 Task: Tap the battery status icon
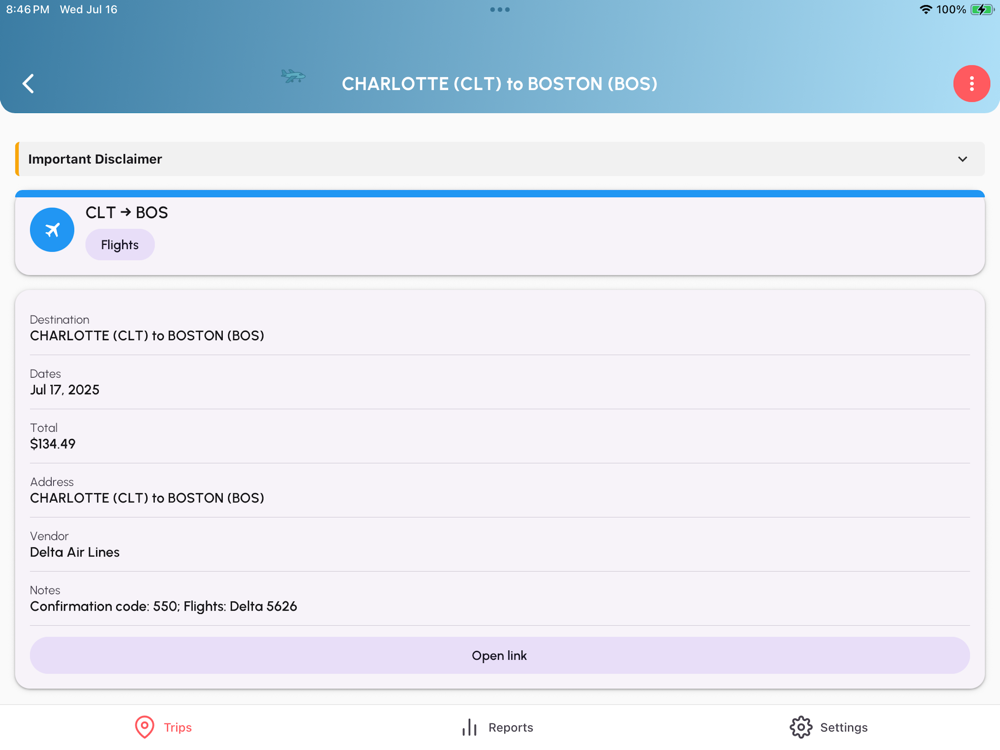(x=982, y=10)
